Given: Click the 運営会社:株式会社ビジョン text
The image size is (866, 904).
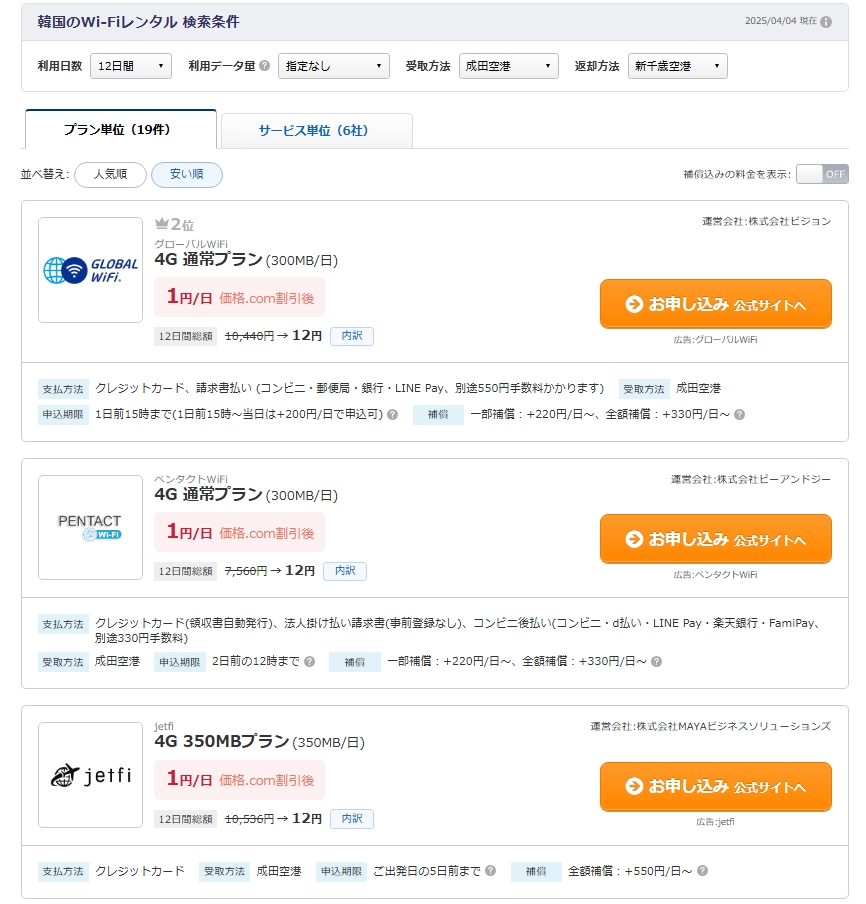Looking at the screenshot, I should point(766,221).
